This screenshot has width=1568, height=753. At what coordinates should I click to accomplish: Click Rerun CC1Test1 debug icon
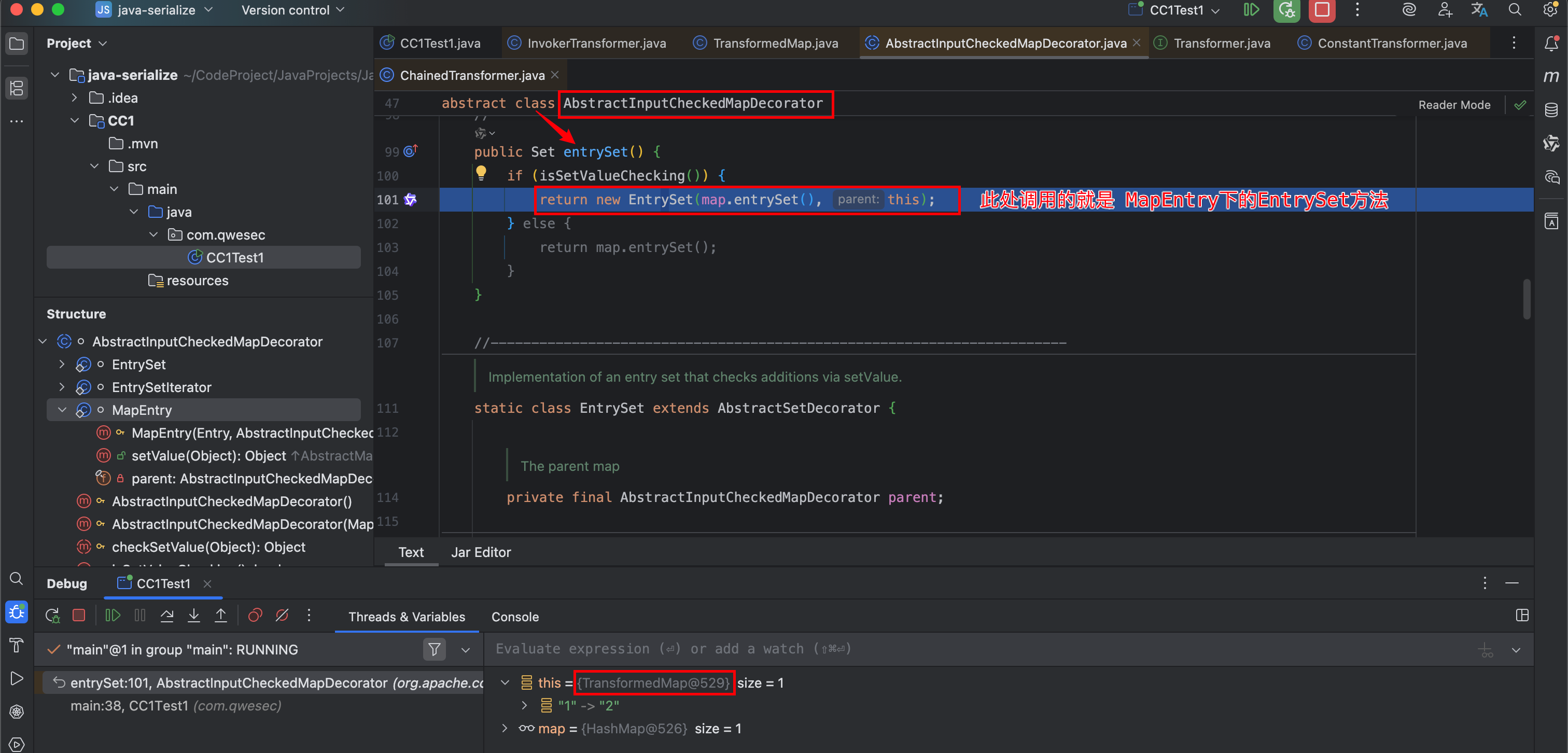click(x=52, y=616)
